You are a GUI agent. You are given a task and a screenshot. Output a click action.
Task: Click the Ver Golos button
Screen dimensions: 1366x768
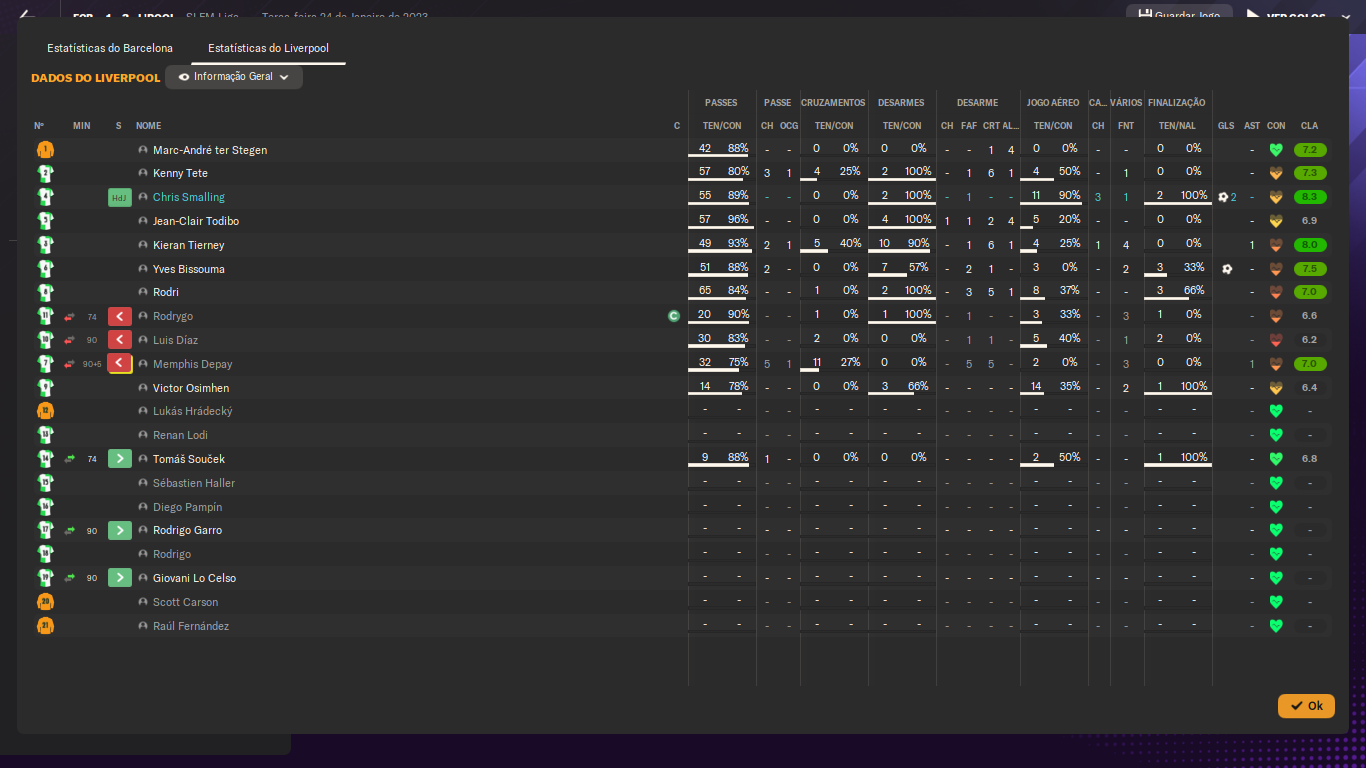pos(1296,16)
